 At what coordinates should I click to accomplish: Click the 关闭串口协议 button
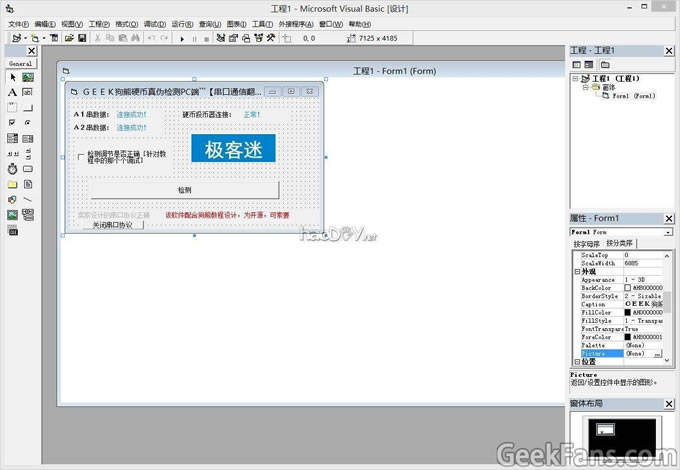coord(112,225)
